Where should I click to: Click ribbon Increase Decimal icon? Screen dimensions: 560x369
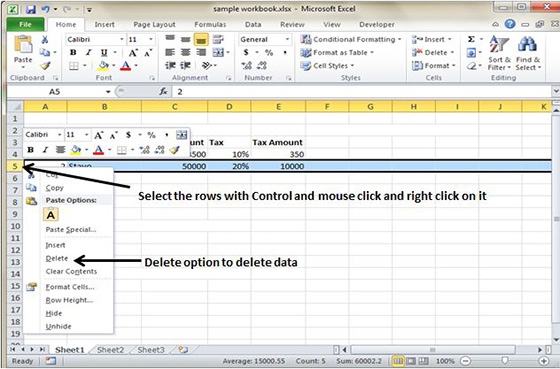(x=247, y=65)
